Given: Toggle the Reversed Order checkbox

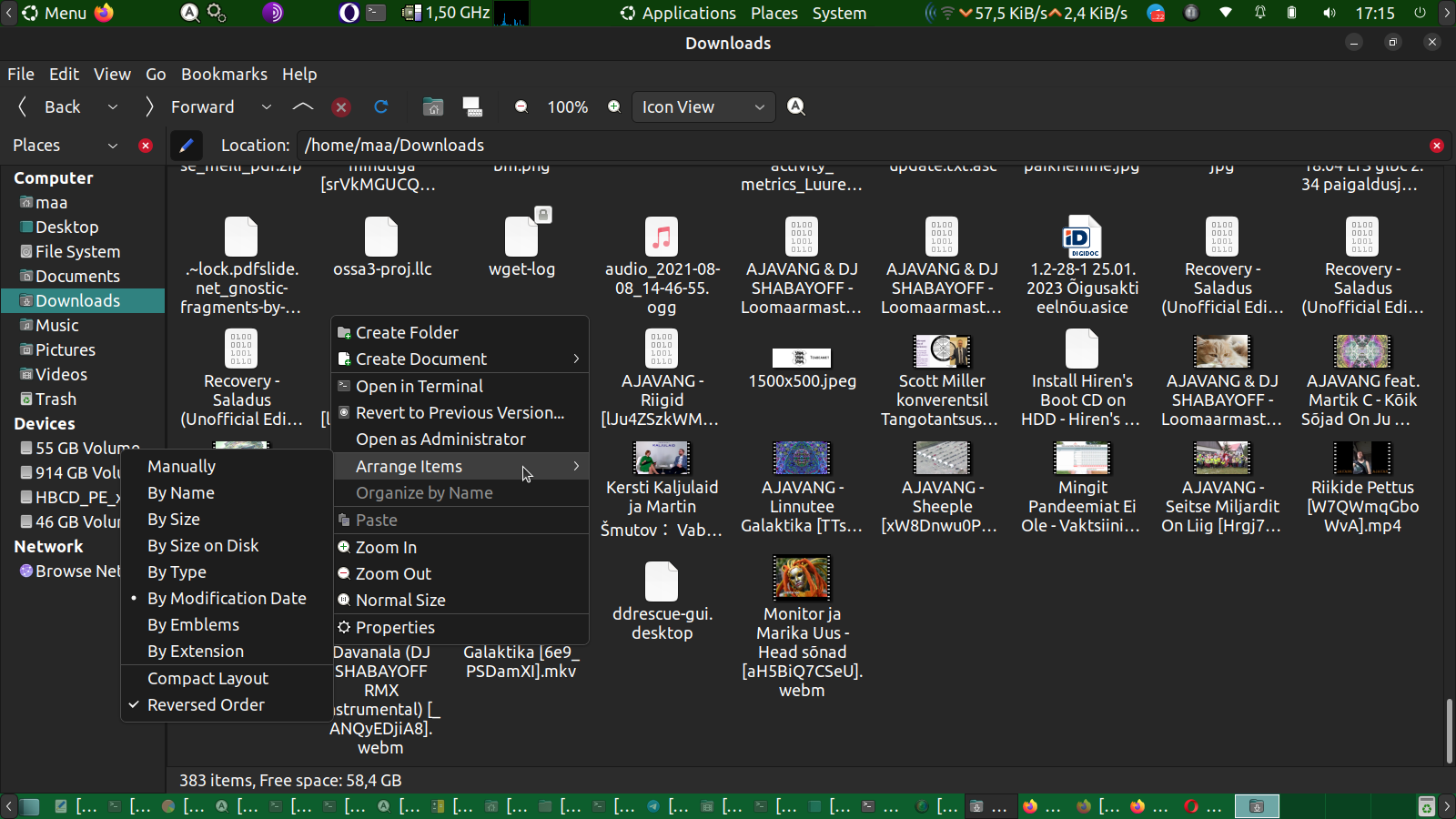Looking at the screenshot, I should [206, 705].
